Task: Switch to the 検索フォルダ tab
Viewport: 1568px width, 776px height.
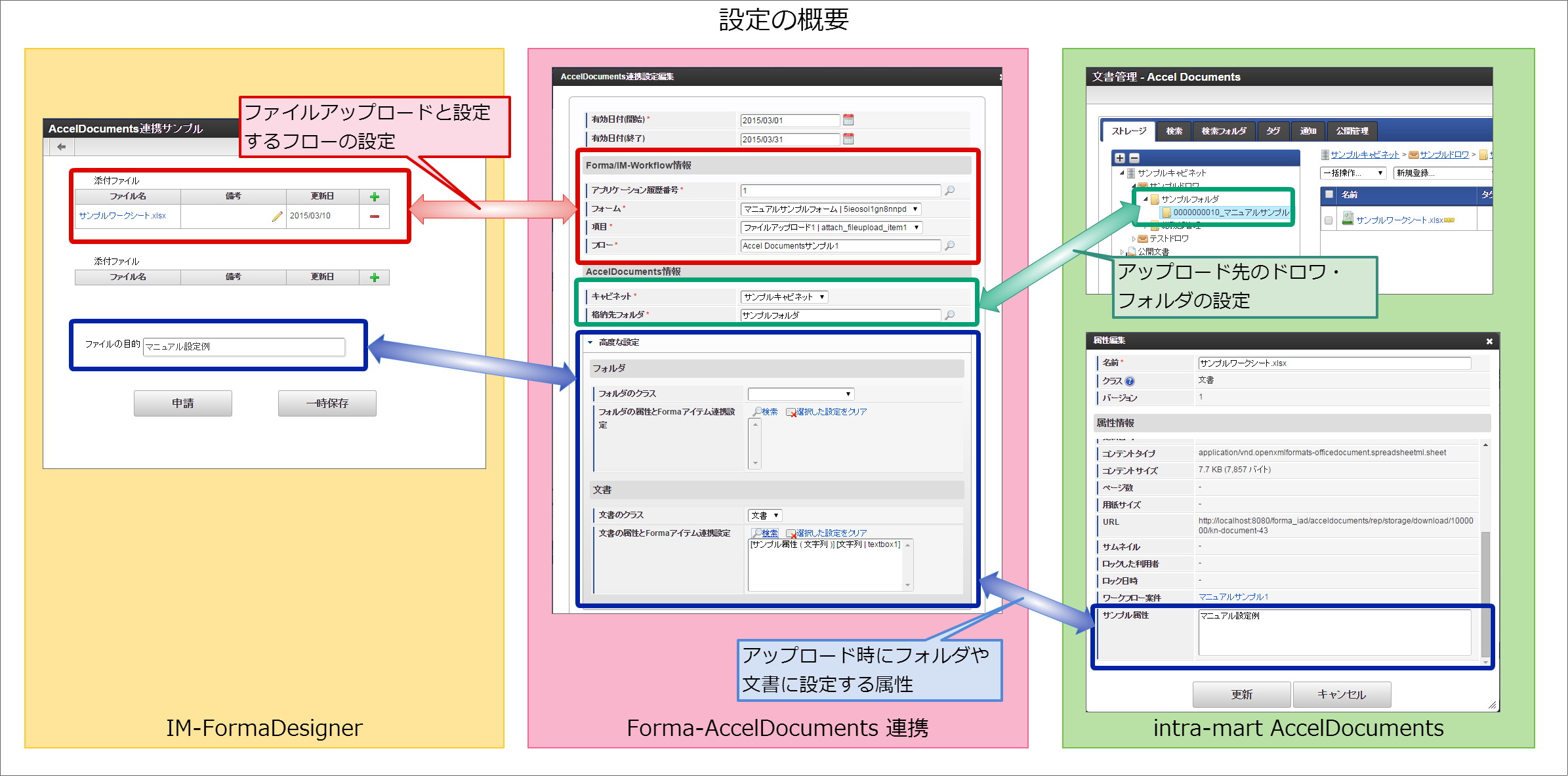Action: point(1224,131)
